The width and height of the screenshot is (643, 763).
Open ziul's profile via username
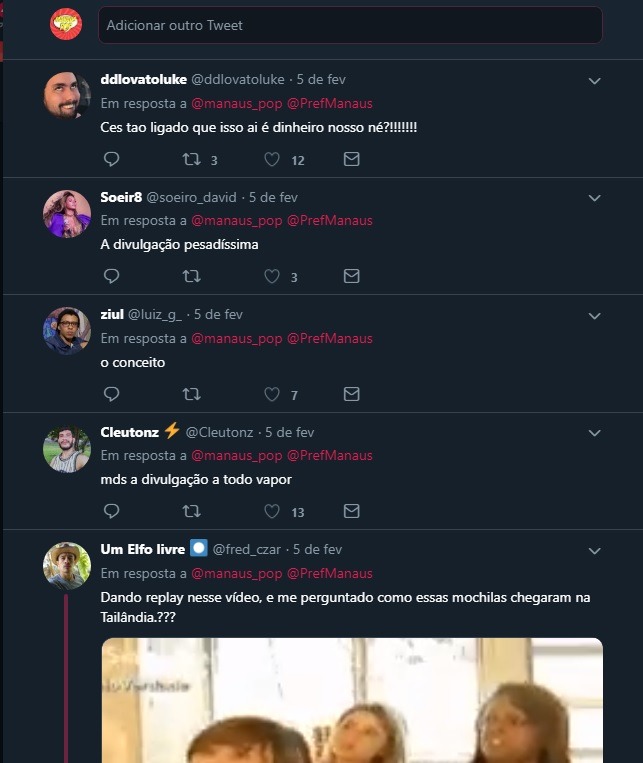[x=113, y=315]
